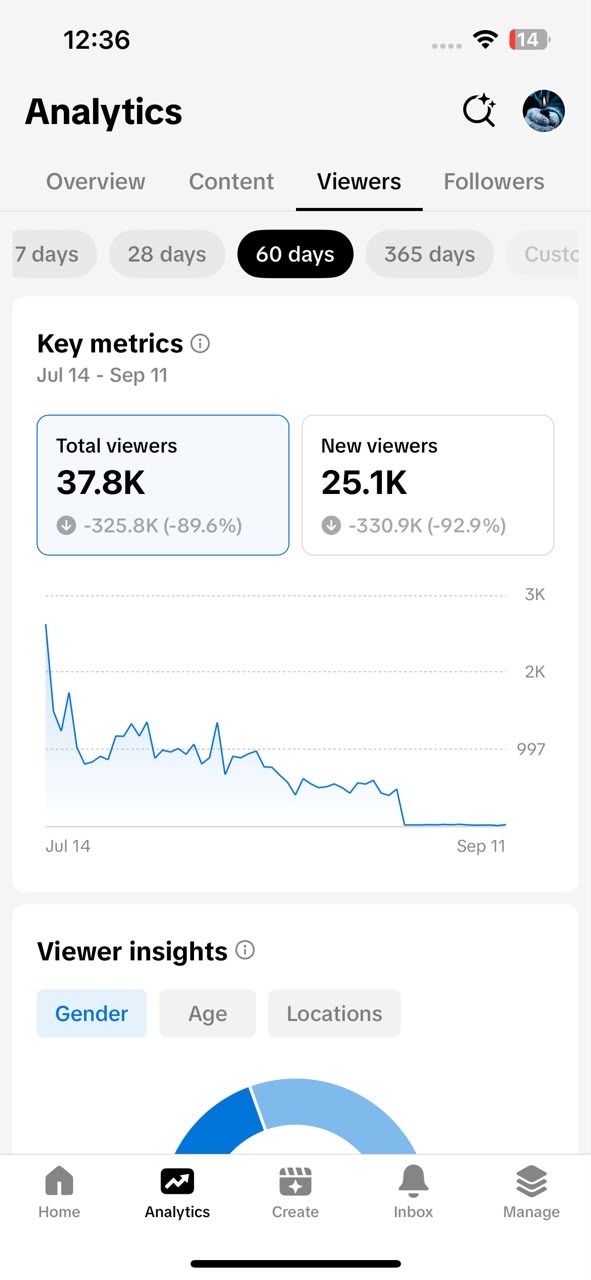Image resolution: width=591 pixels, height=1280 pixels.
Task: Open the sparkle search icon
Action: click(x=480, y=110)
